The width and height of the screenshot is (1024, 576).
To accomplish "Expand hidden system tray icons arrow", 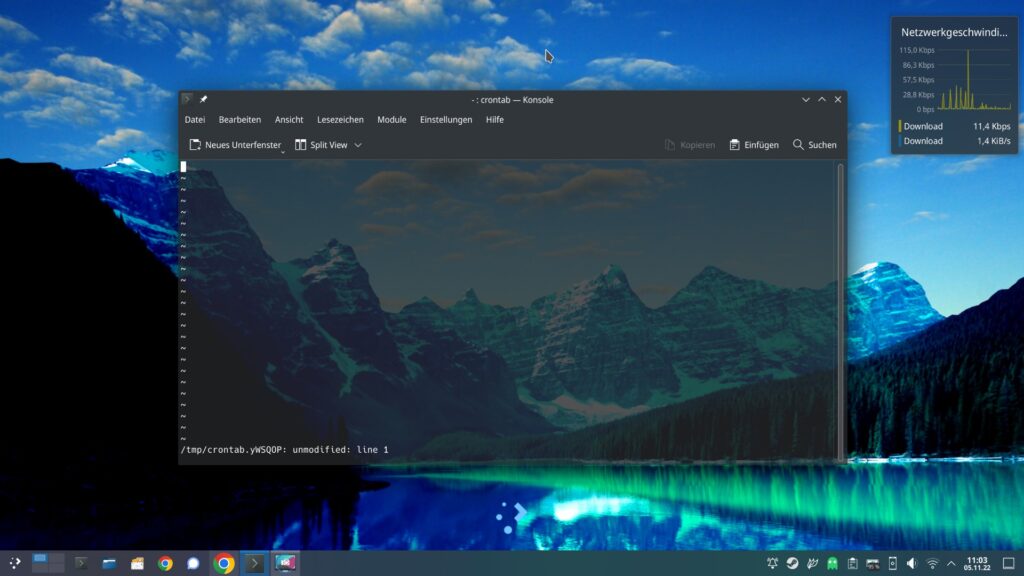I will pyautogui.click(x=951, y=564).
